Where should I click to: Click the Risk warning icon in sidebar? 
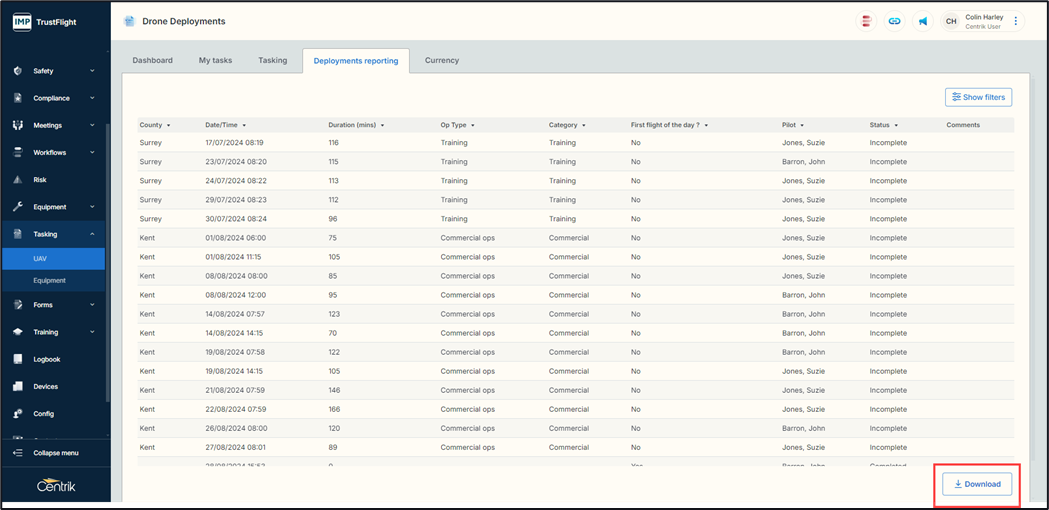[18, 180]
